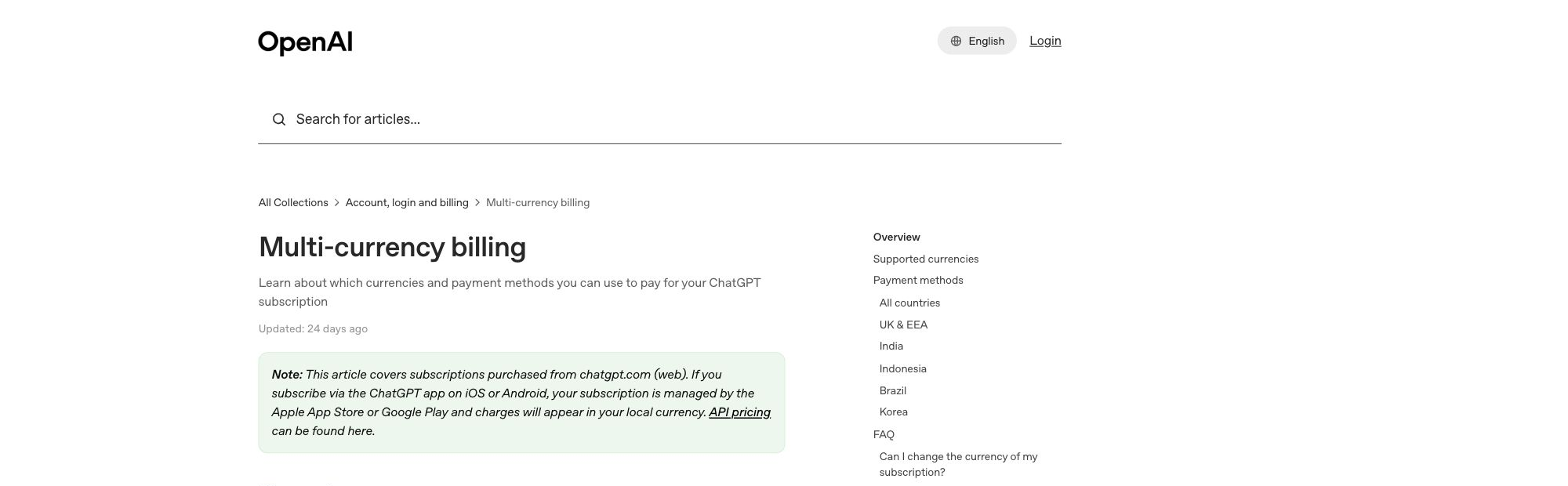This screenshot has width=1568, height=486.
Task: Jump to the Overview section
Action: click(896, 237)
